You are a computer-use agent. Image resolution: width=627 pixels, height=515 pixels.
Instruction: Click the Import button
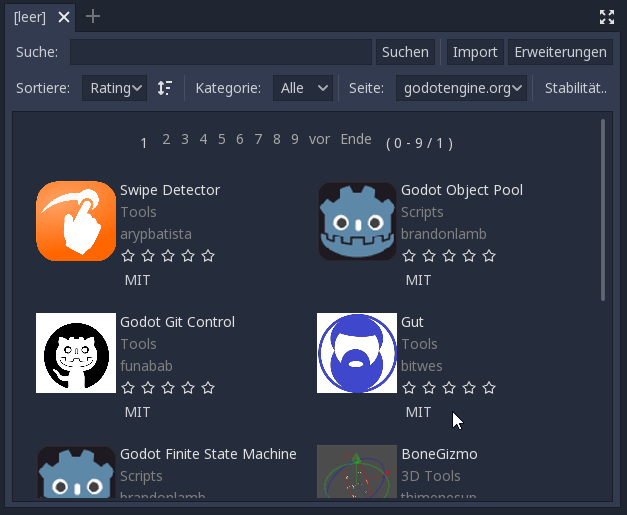[x=475, y=52]
